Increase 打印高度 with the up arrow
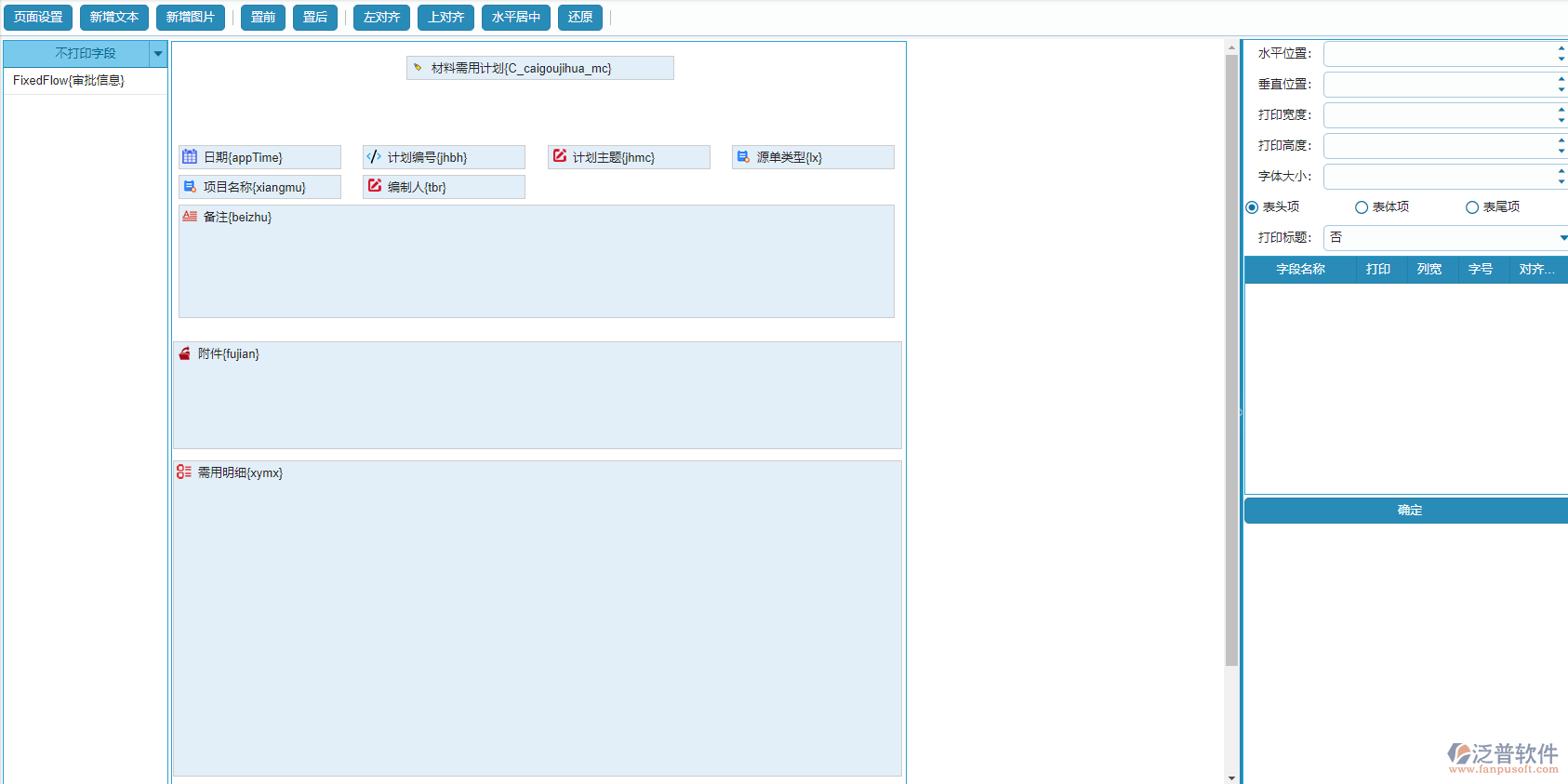Screen dimensions: 1568x784 coord(1561,140)
